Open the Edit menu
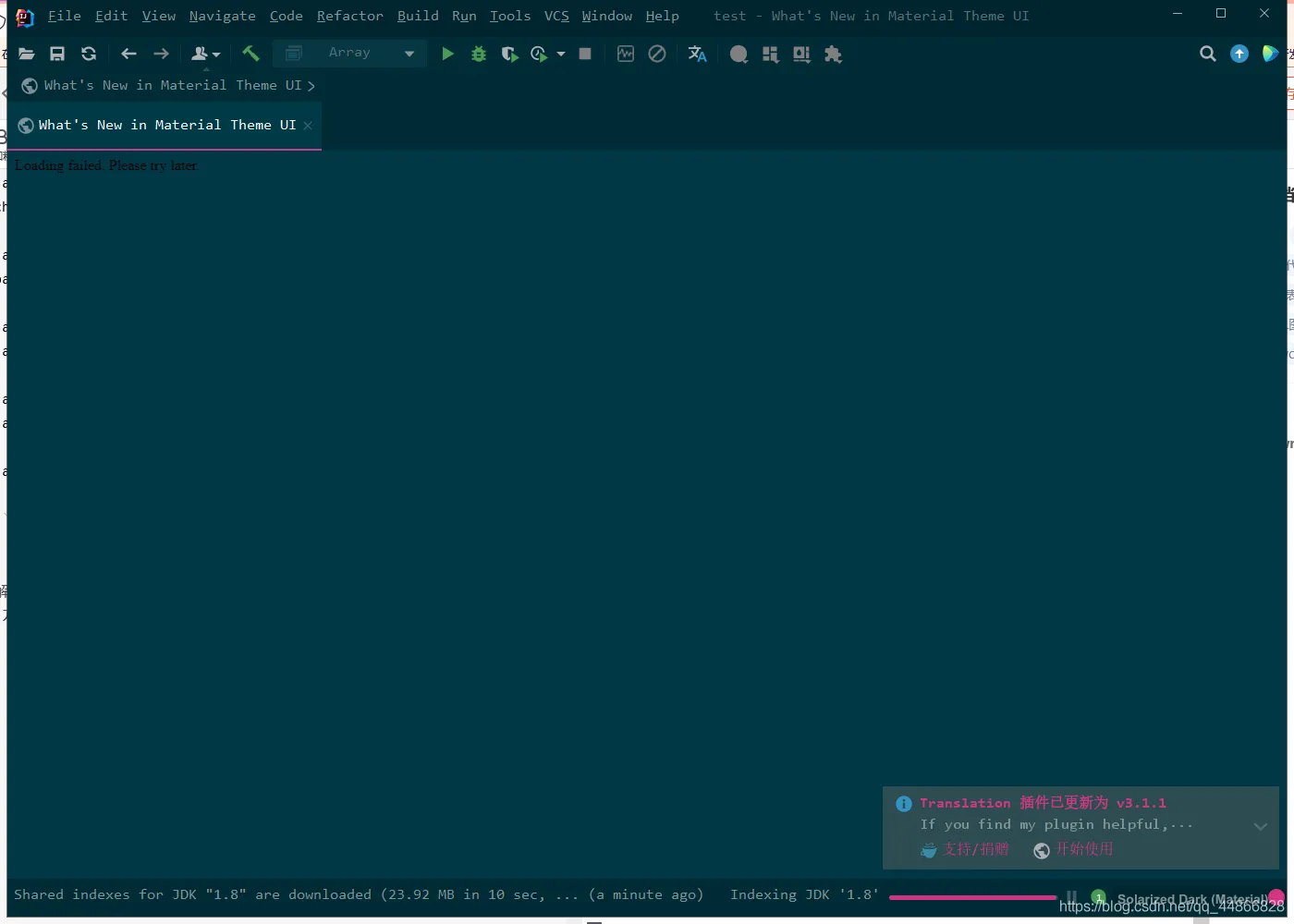Screen dimensions: 1294x924 (111, 16)
